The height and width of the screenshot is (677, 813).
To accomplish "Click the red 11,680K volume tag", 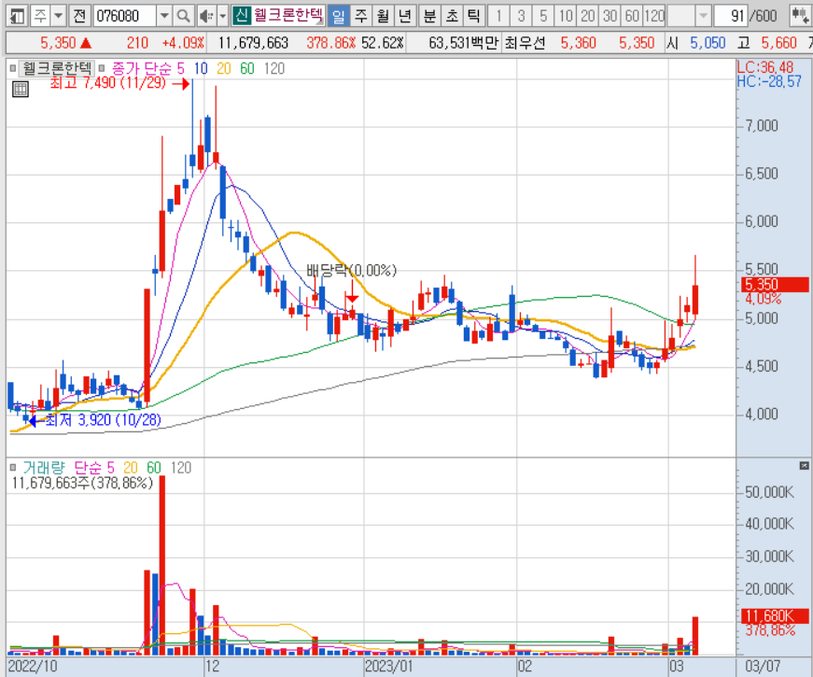I will [x=775, y=616].
